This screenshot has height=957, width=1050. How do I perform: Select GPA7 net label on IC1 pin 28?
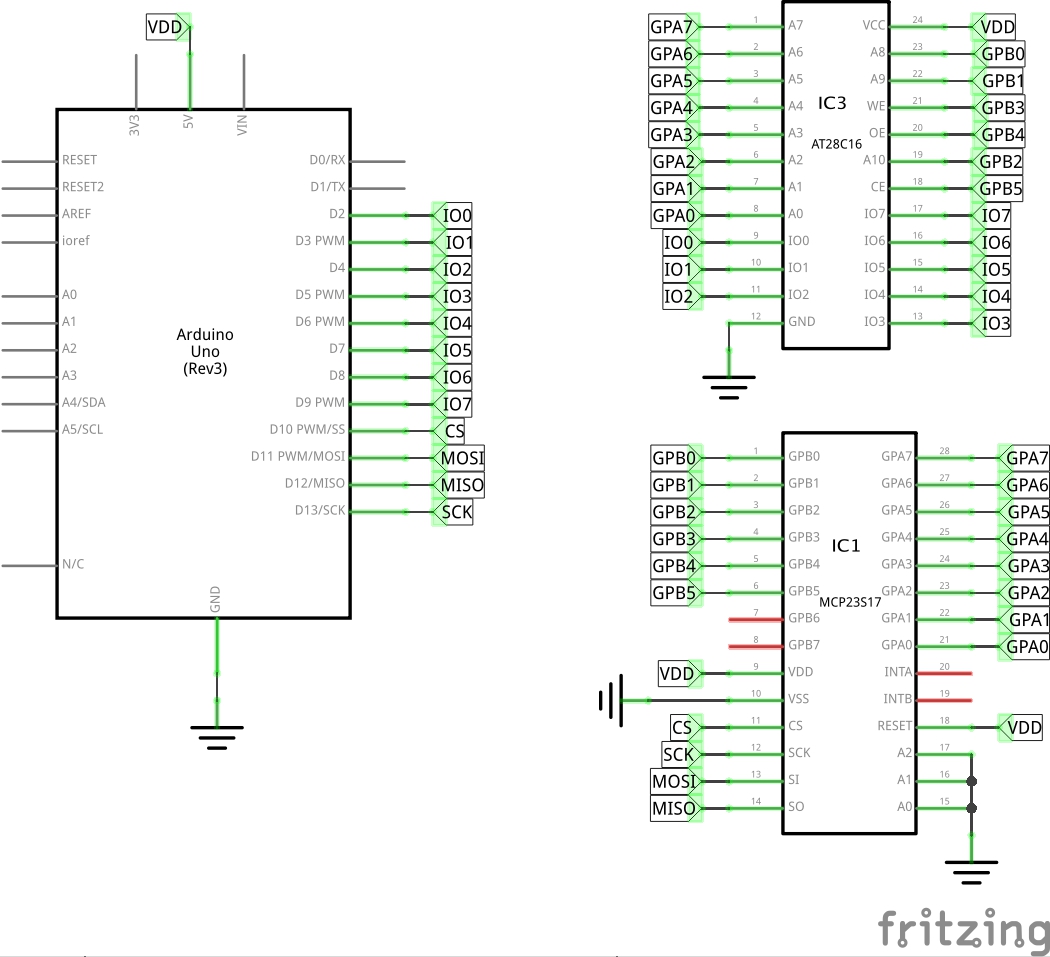1024,458
